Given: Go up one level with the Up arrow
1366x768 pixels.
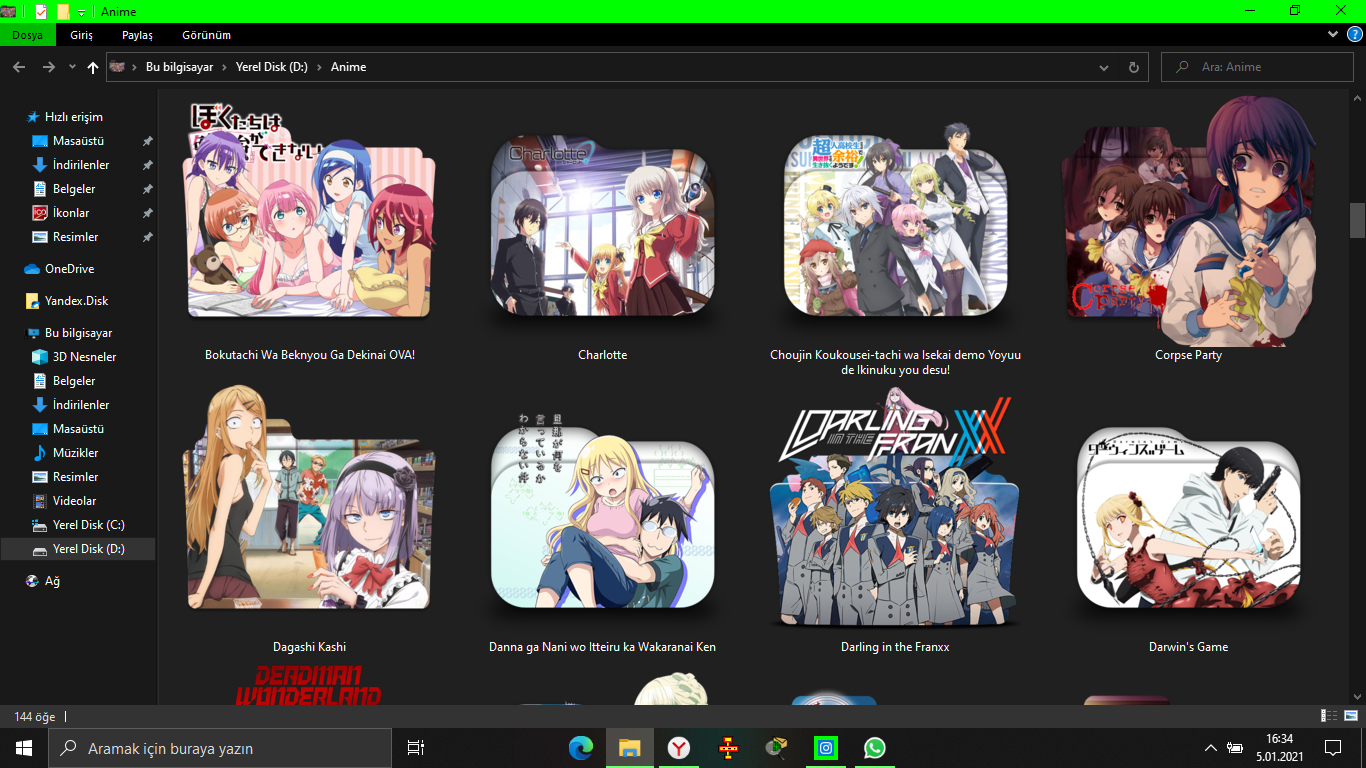Looking at the screenshot, I should point(93,67).
